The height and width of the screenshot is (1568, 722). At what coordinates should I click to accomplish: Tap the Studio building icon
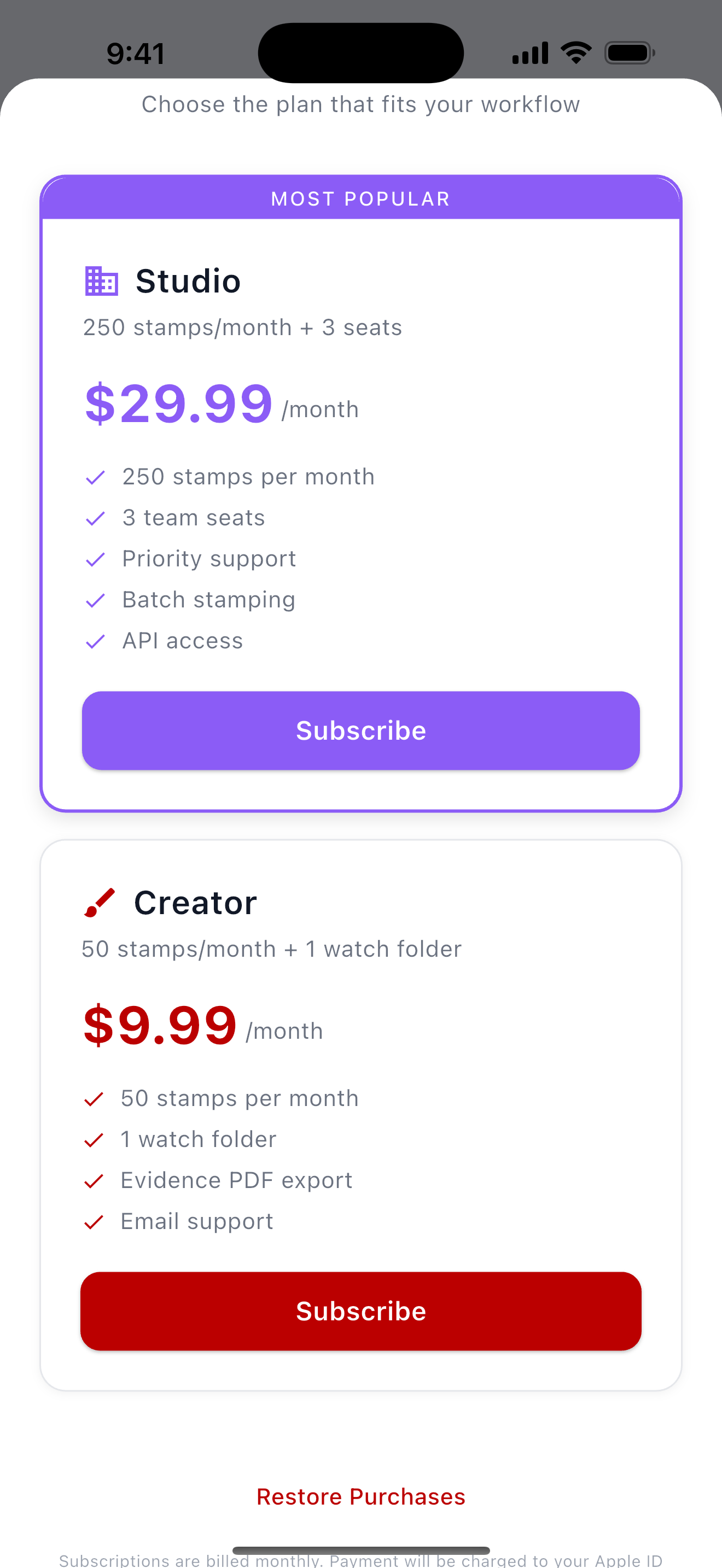pos(102,280)
